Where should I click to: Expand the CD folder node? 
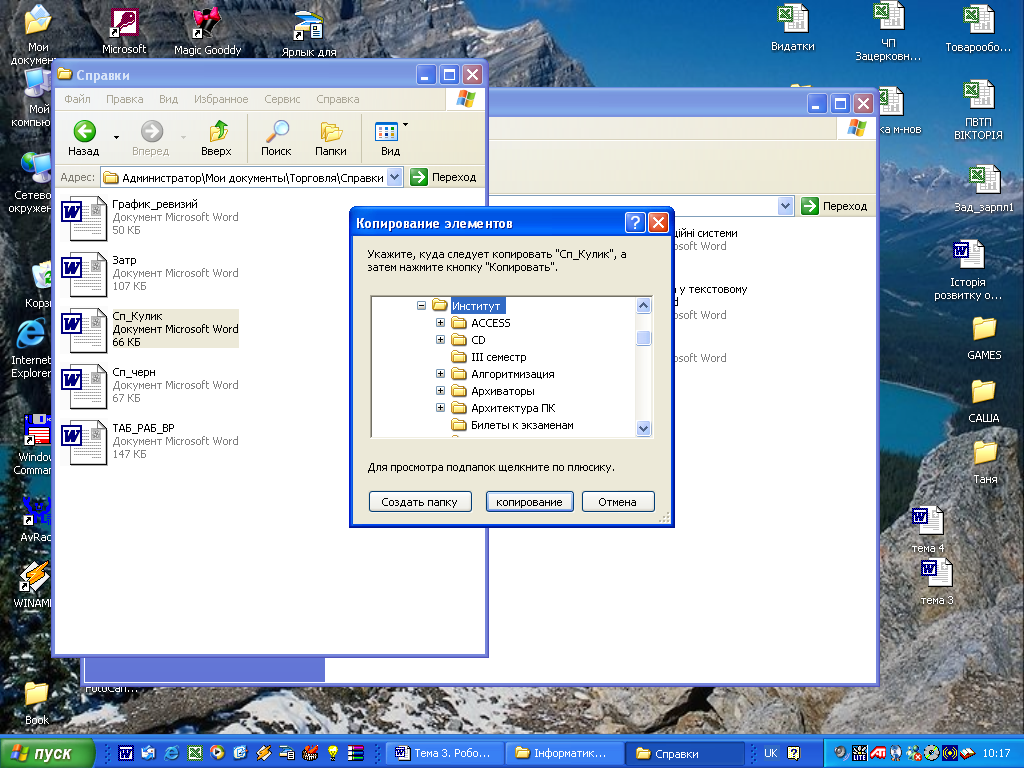click(440, 340)
